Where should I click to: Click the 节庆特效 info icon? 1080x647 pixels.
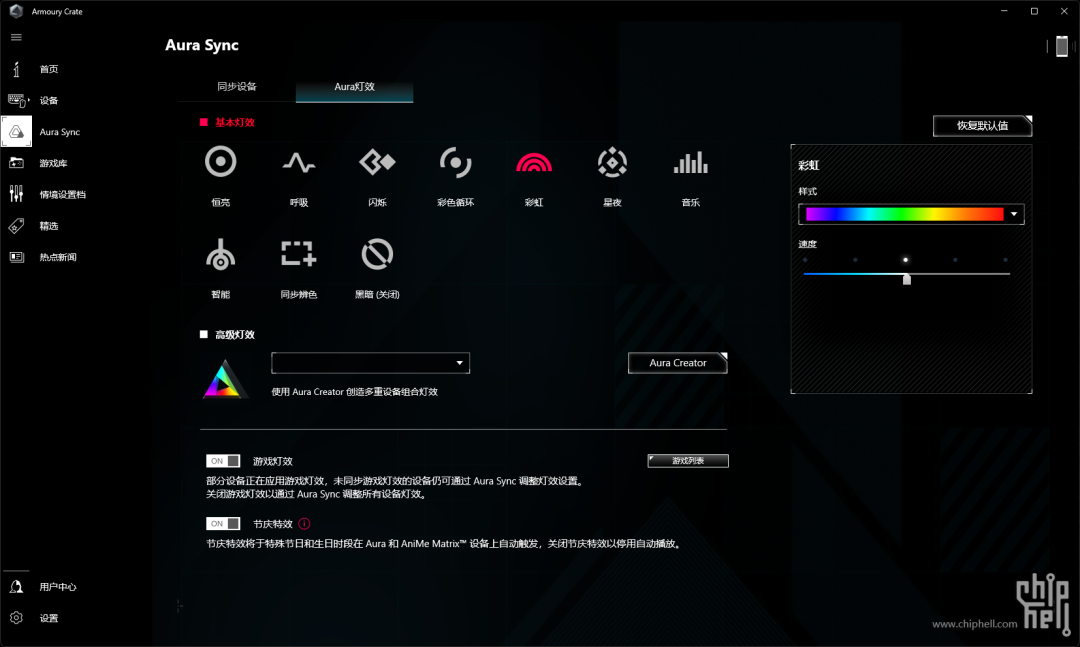pos(304,524)
